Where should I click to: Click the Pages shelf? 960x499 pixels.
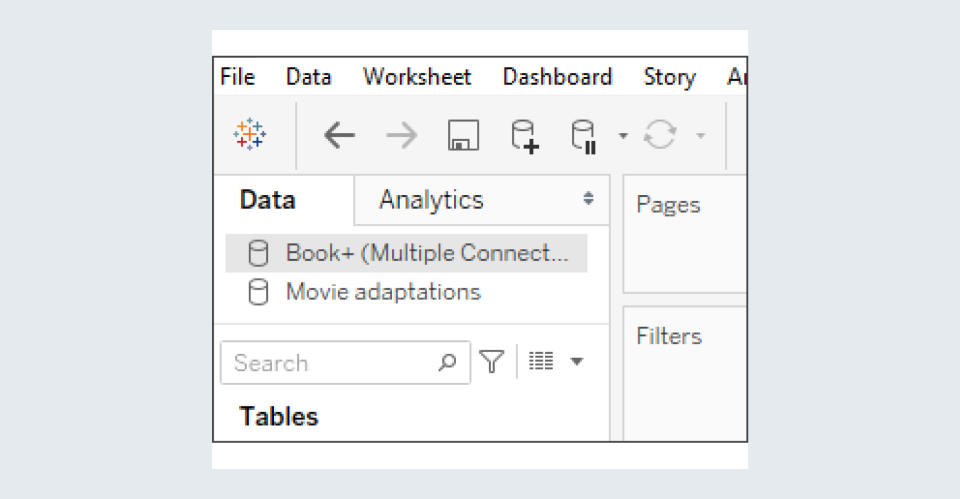(x=685, y=234)
